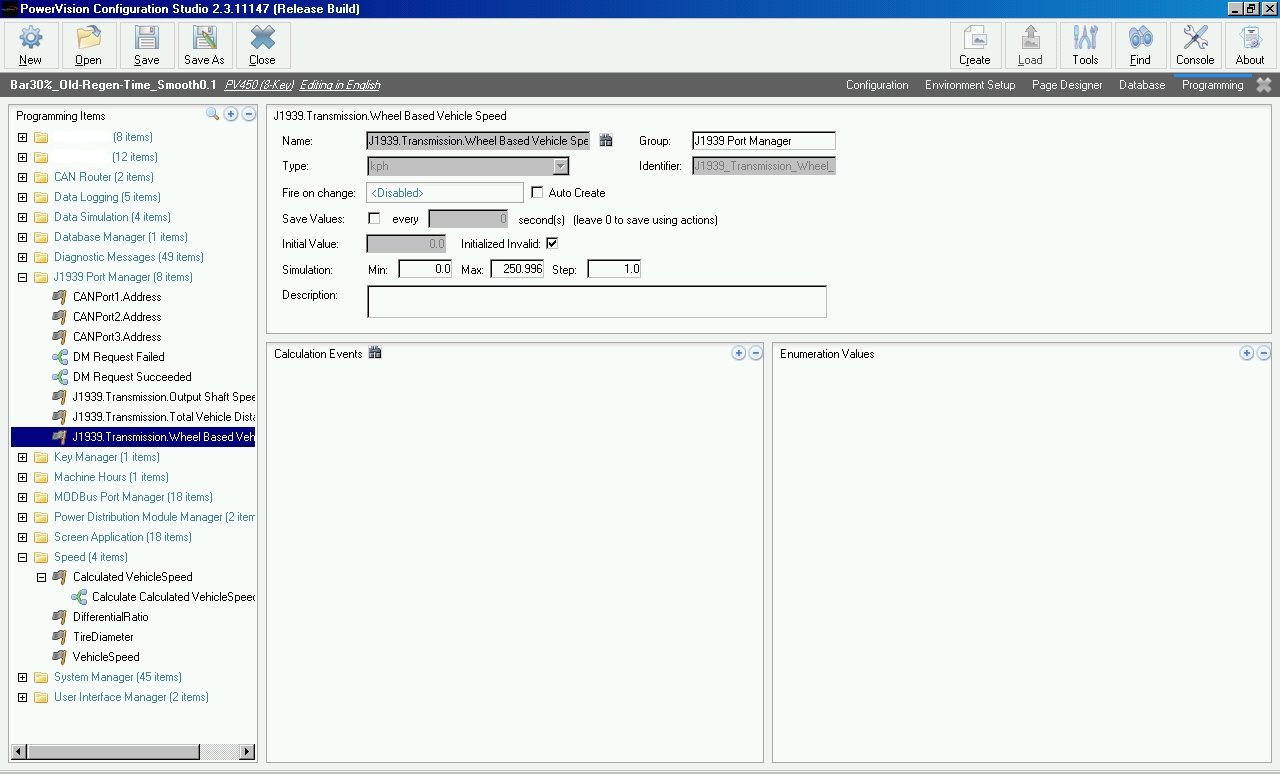Image resolution: width=1280 pixels, height=774 pixels.
Task: Remove an enumeration value with minus icon
Action: coord(1264,353)
